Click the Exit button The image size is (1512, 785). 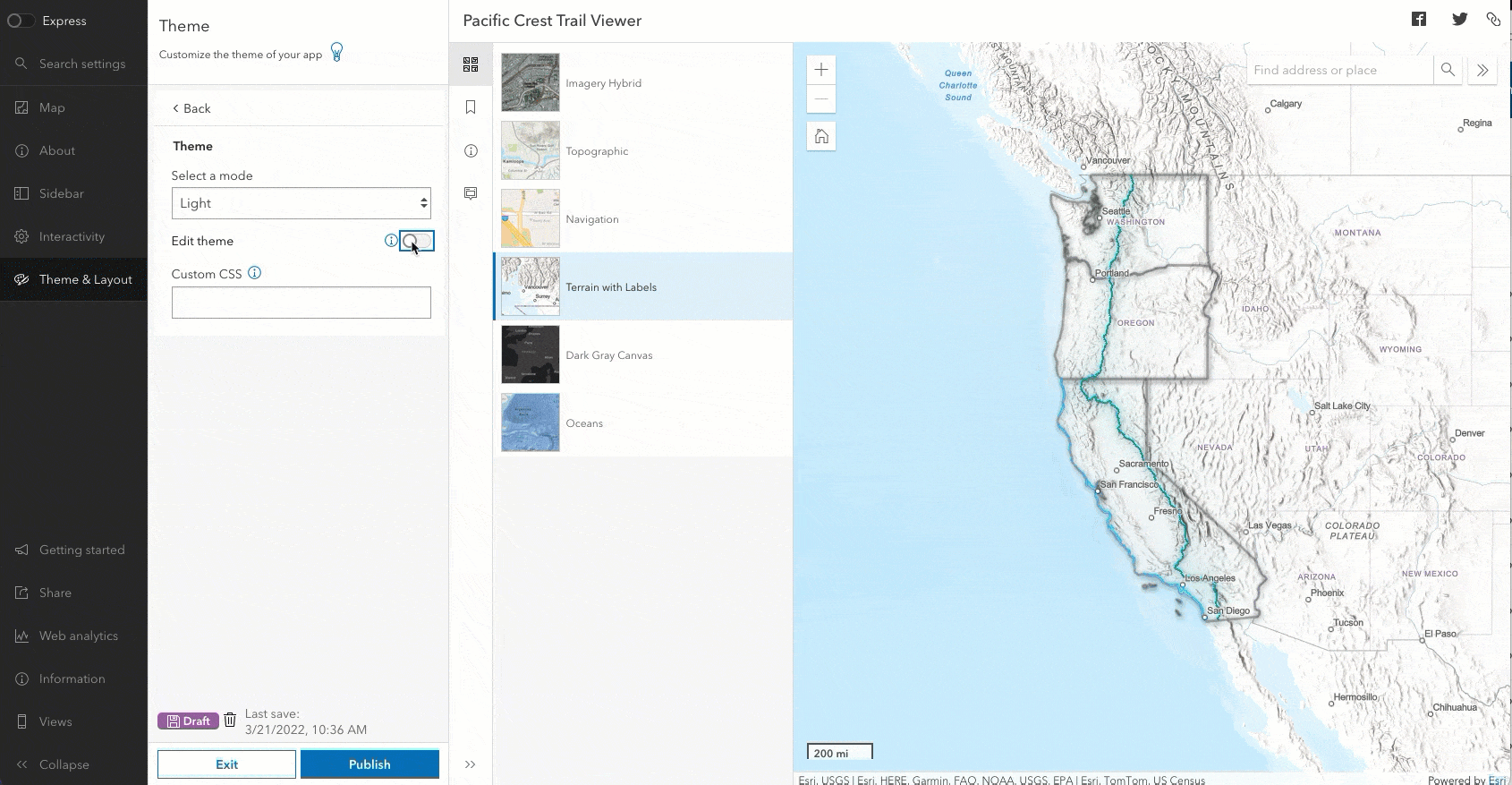[226, 764]
